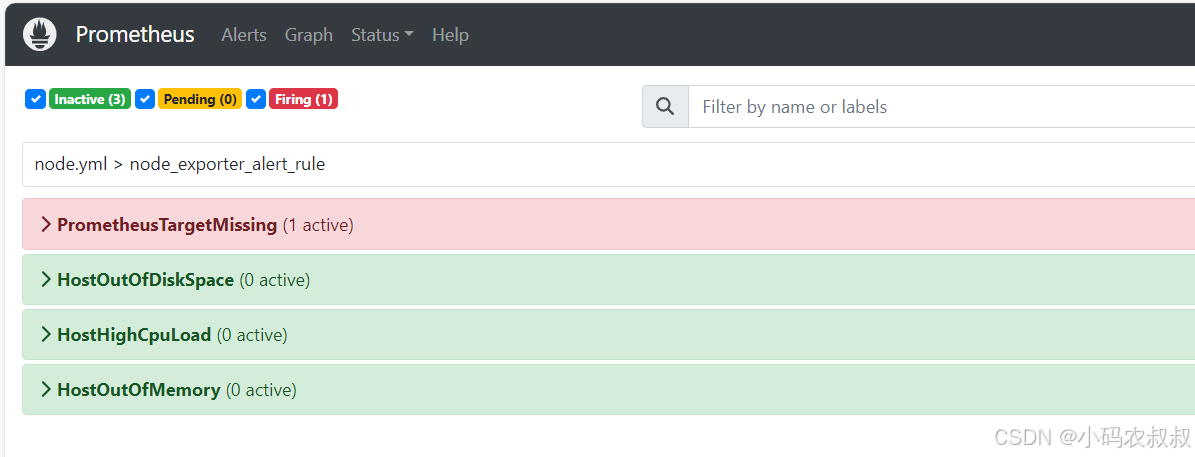Image resolution: width=1195 pixels, height=457 pixels.
Task: Expand the PrometheusTargetMissing alert rule
Action: 609,225
